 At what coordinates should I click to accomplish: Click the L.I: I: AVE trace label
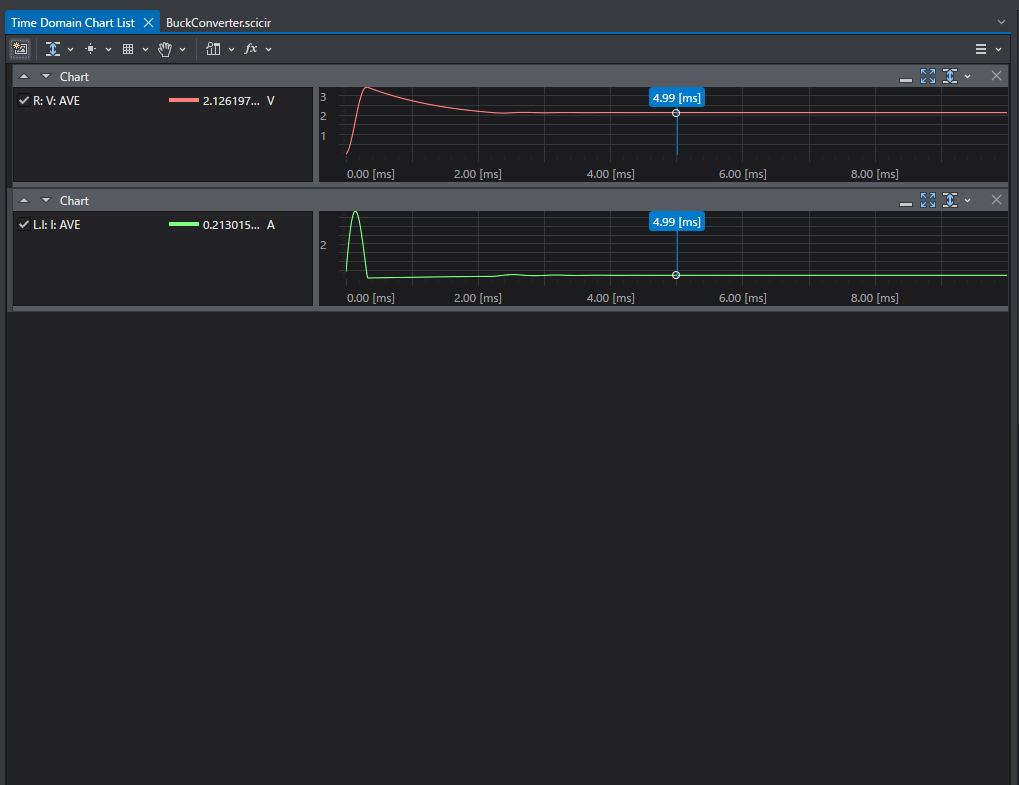click(57, 225)
